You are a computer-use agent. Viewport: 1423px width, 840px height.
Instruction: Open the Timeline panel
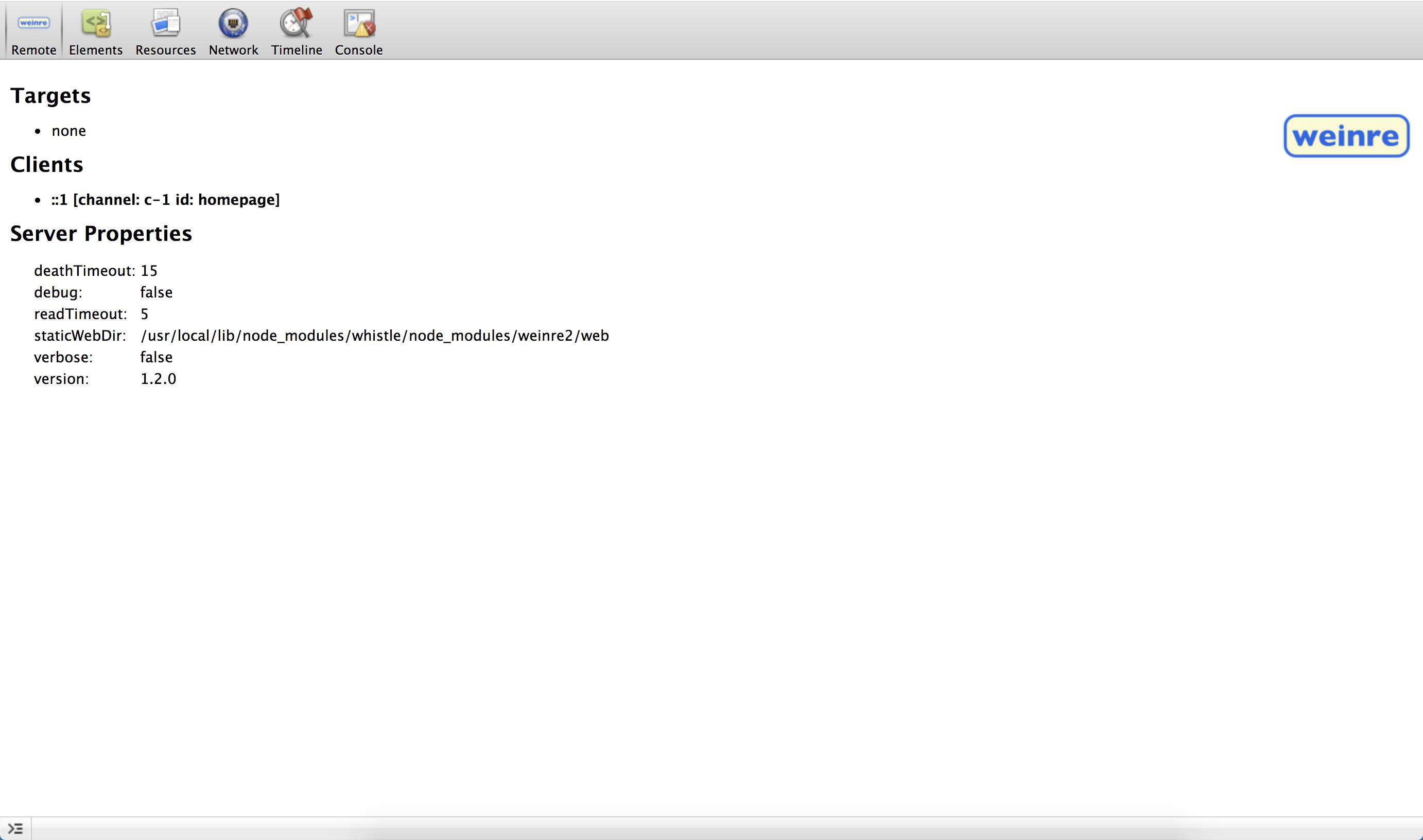[297, 31]
